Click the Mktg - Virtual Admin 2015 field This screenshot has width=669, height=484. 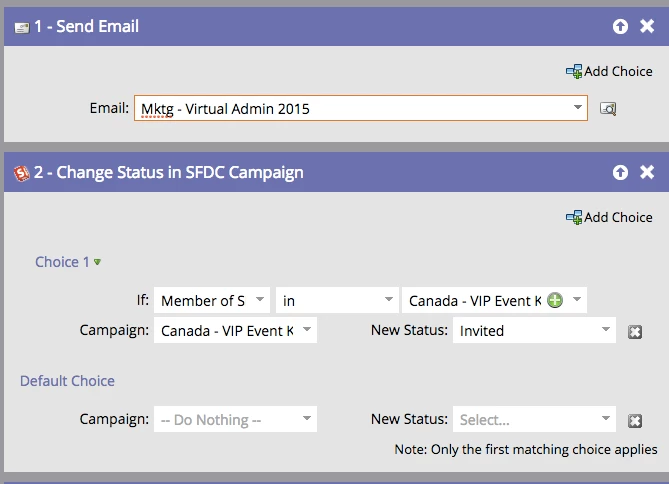click(361, 108)
